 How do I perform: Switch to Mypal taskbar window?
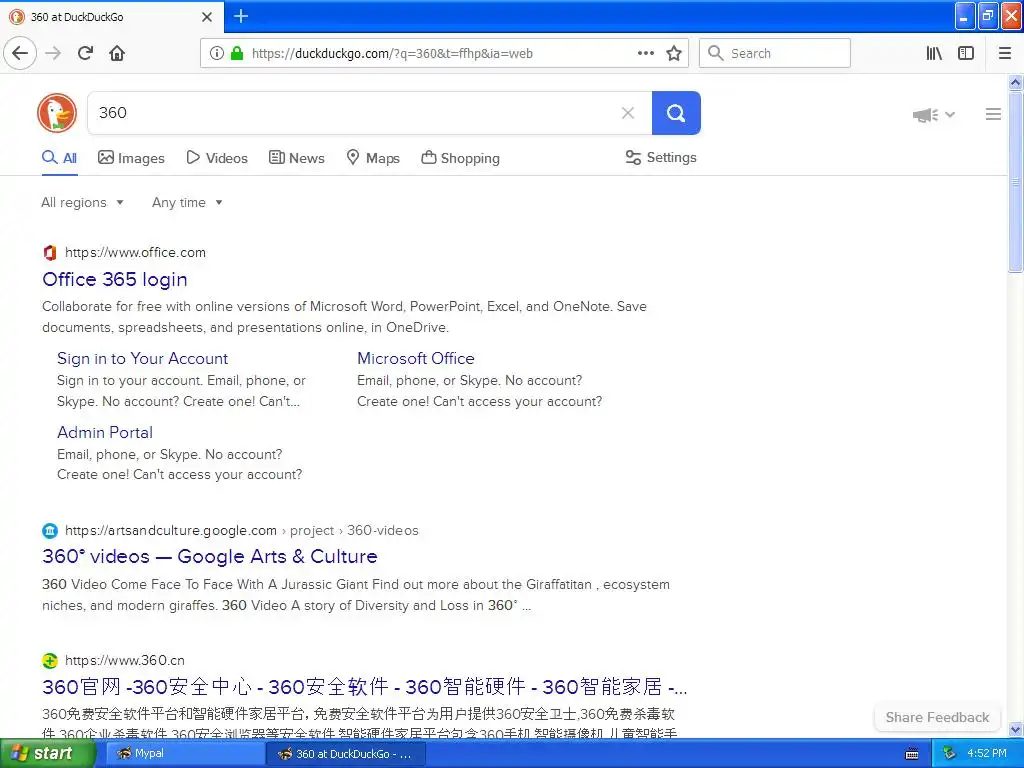185,754
